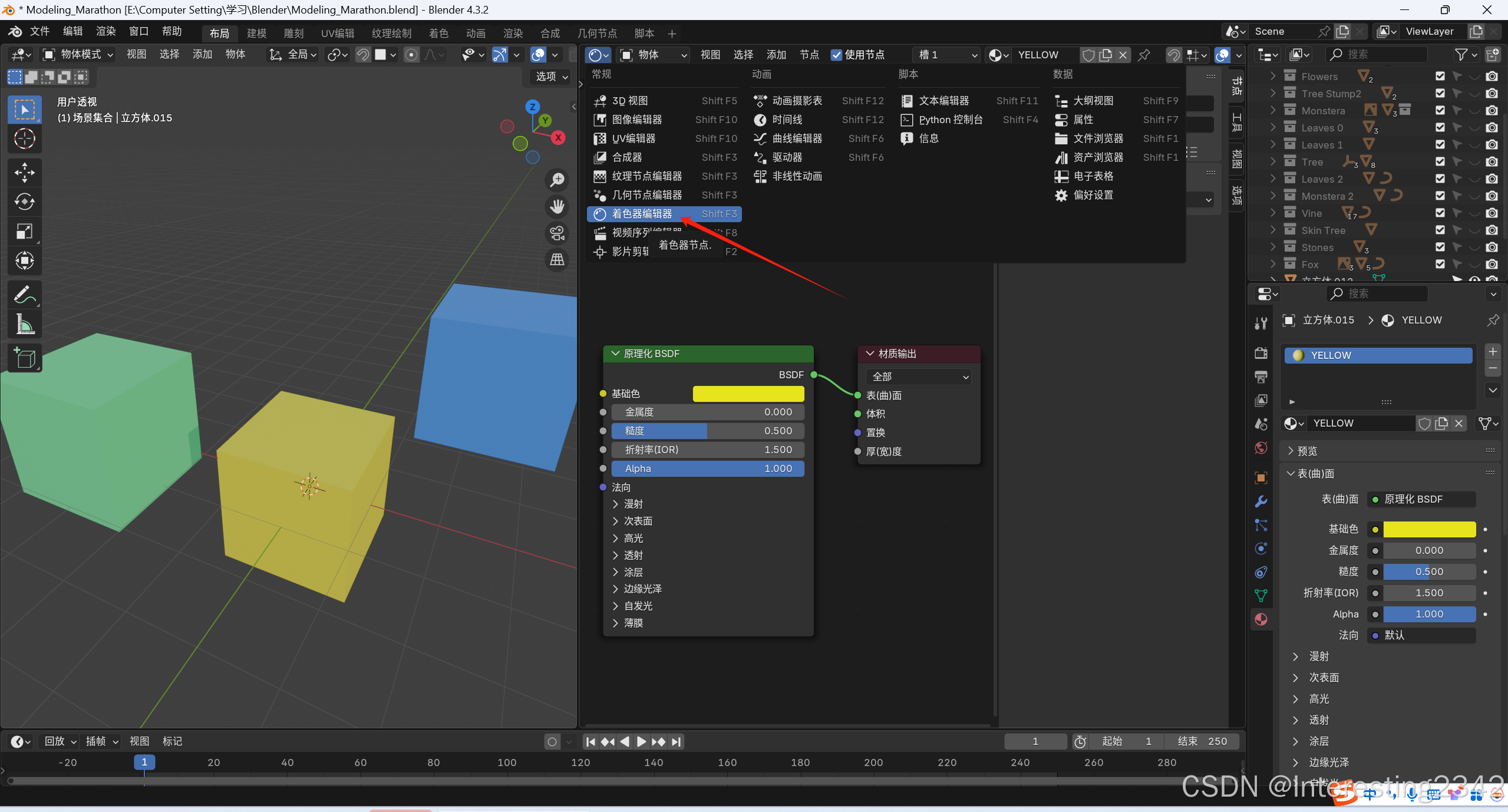Select the Rotate tool icon

tap(24, 202)
